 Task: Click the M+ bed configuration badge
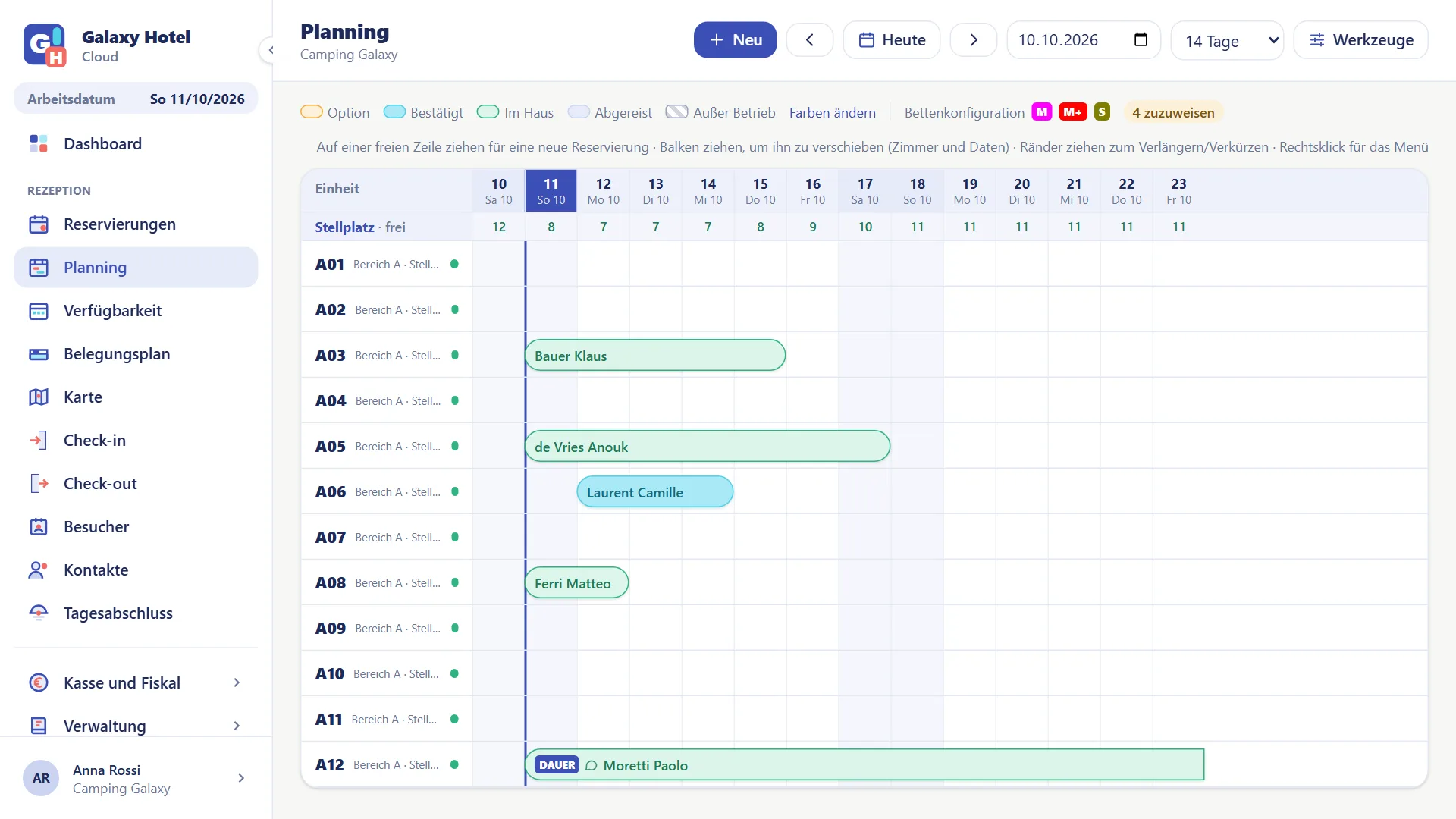pos(1072,112)
